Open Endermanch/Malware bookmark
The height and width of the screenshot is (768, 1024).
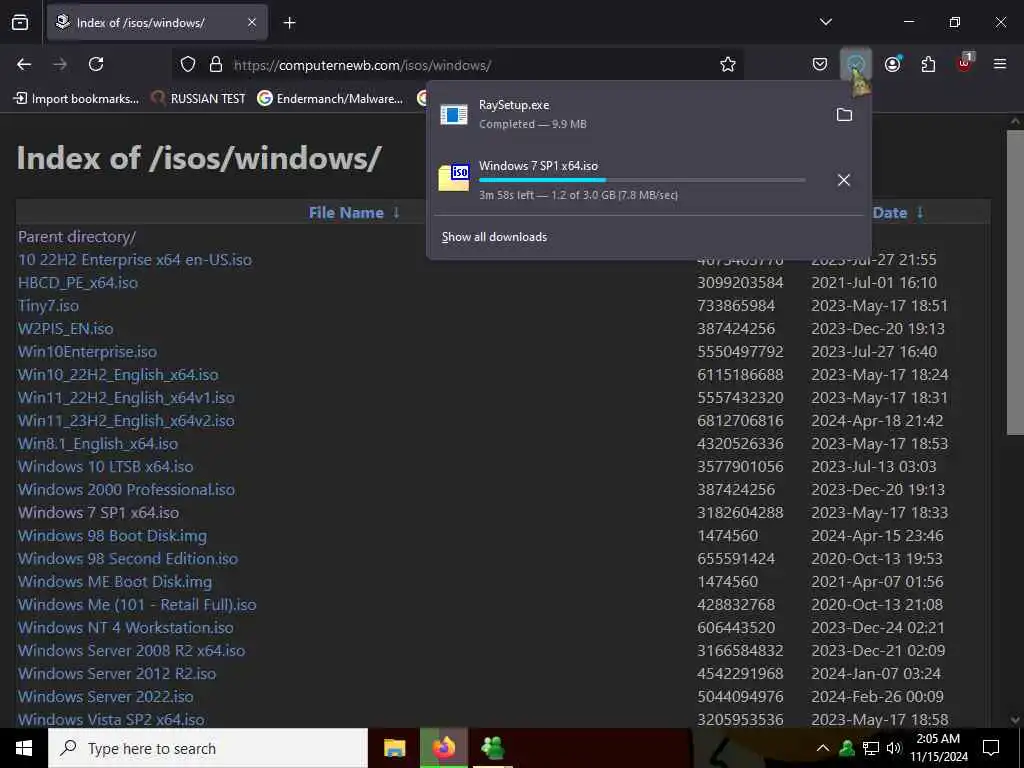(x=330, y=99)
